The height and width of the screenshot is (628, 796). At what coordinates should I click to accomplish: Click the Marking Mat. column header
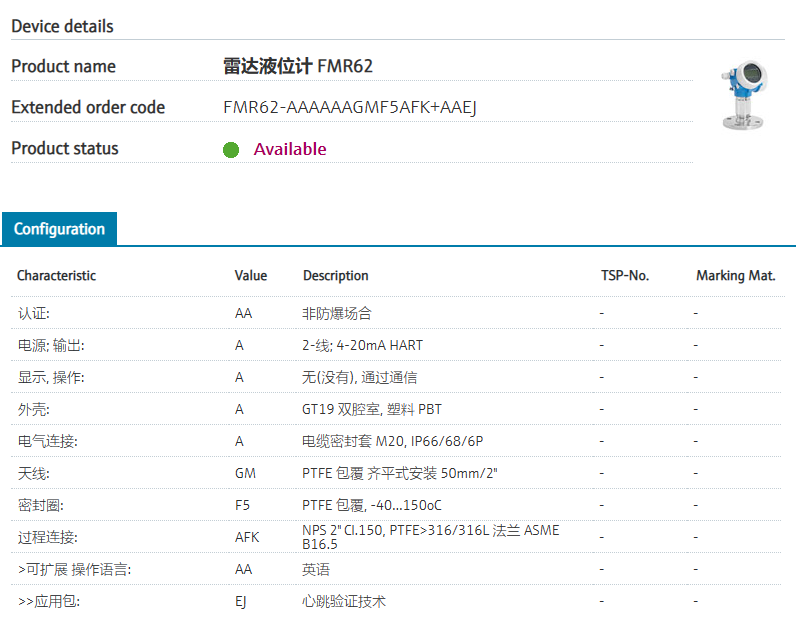click(735, 276)
